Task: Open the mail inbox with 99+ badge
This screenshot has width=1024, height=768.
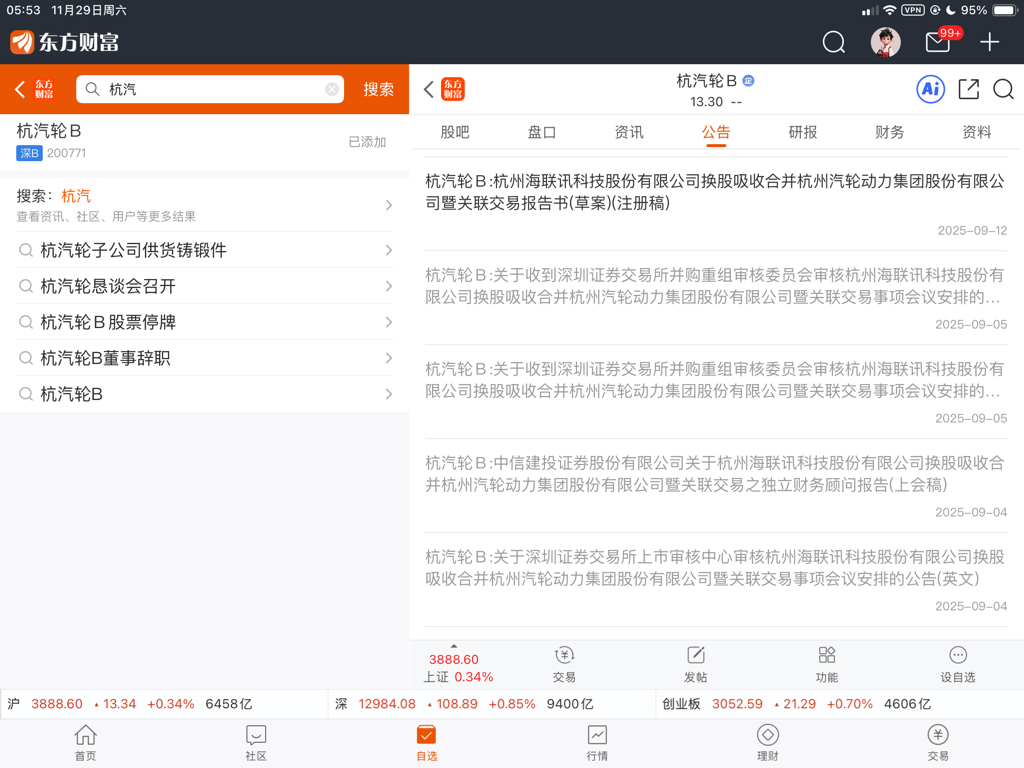Action: coord(938,41)
